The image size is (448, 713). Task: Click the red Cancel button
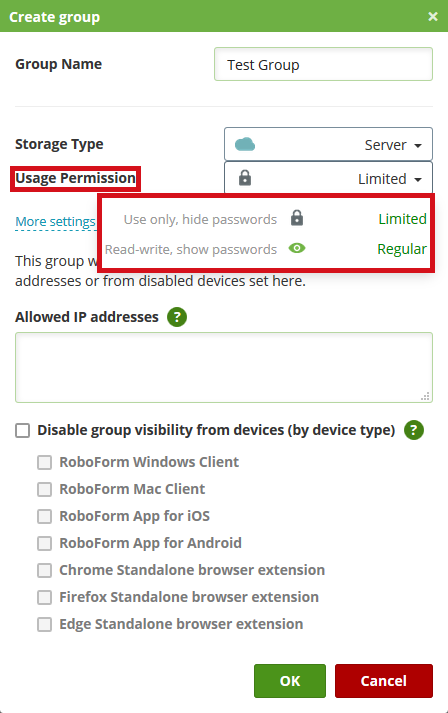click(384, 681)
